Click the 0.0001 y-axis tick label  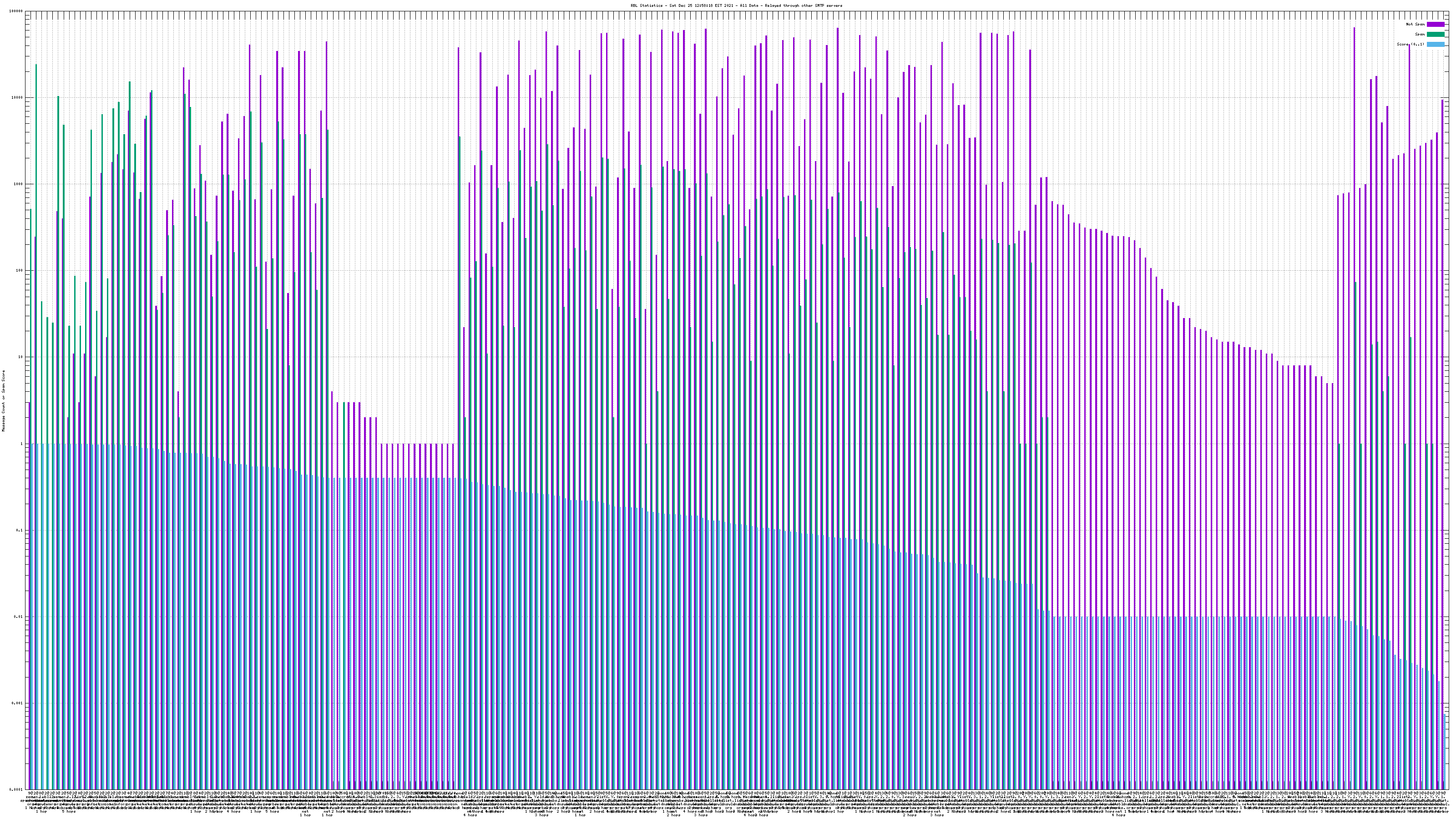[x=17, y=789]
